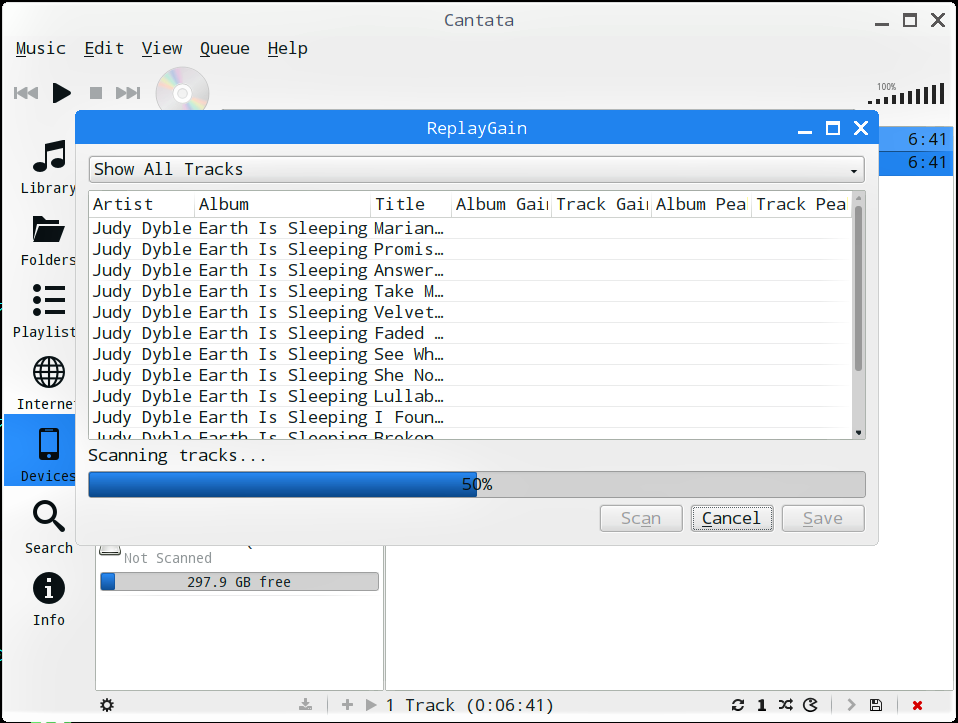
Task: Open the Search sidebar view
Action: tap(48, 527)
